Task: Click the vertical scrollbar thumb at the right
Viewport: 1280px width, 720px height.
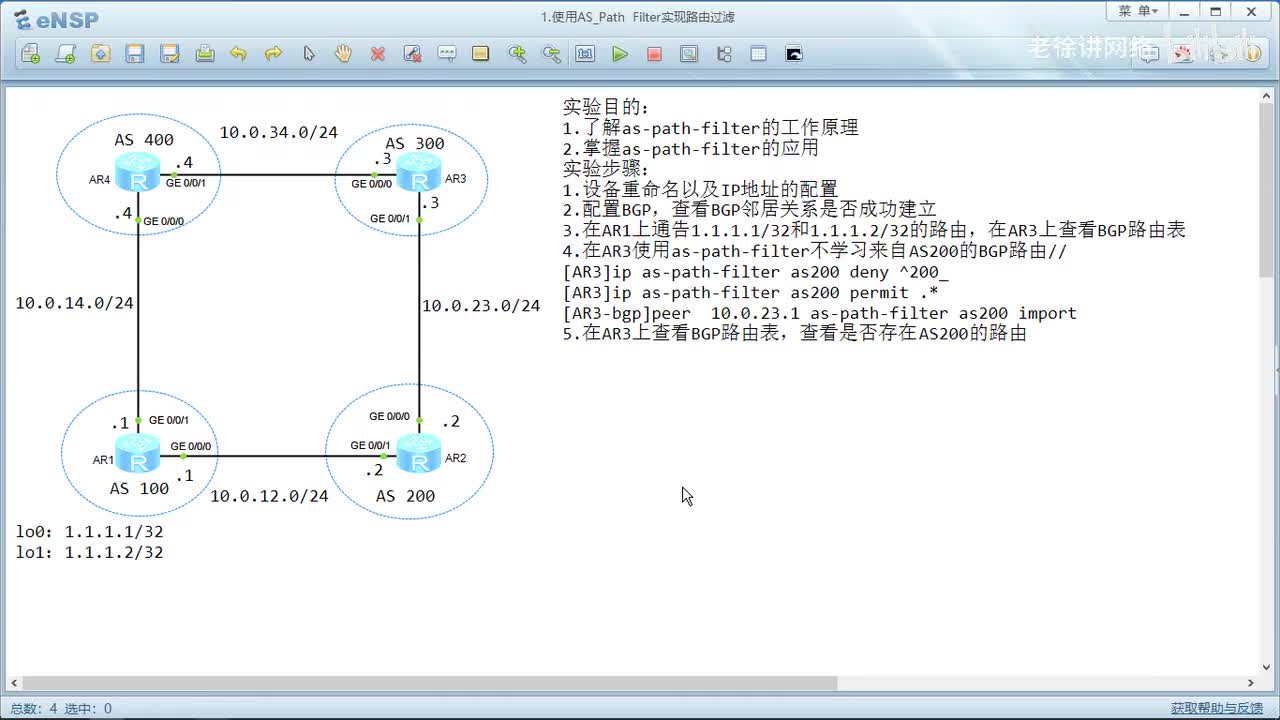Action: (1267, 190)
